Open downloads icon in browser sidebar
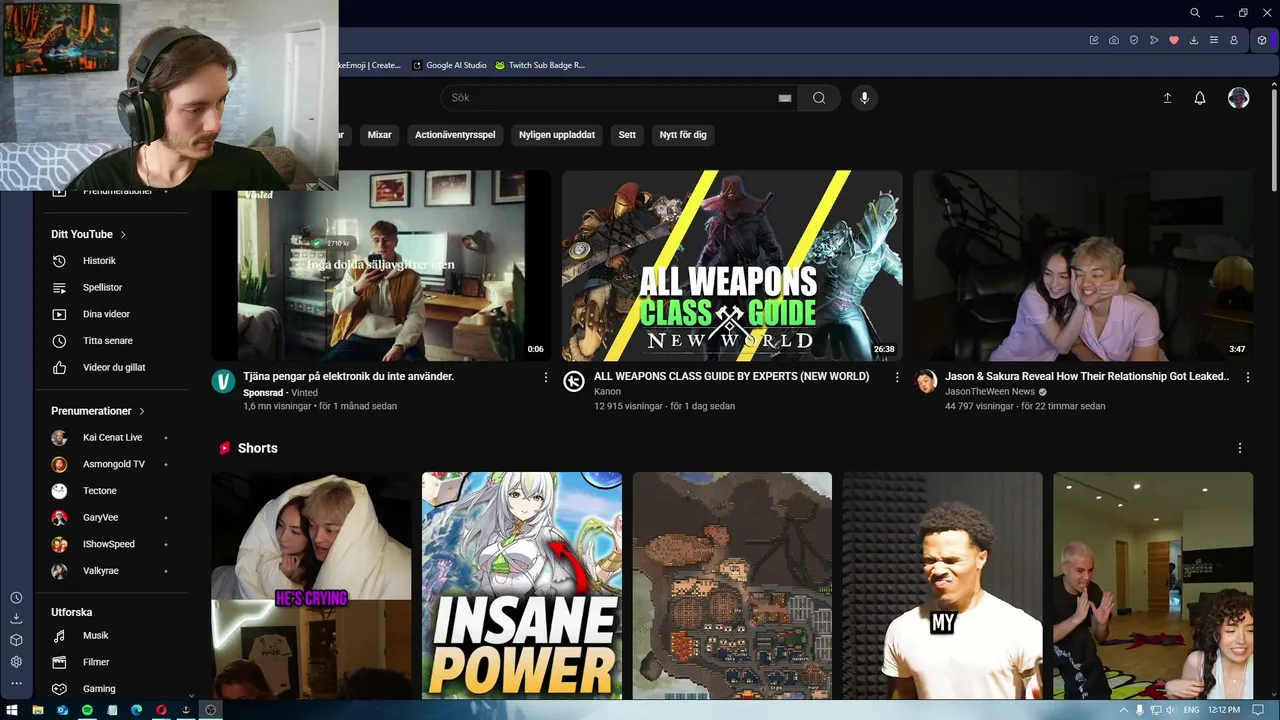Viewport: 1280px width, 720px height. coord(16,618)
